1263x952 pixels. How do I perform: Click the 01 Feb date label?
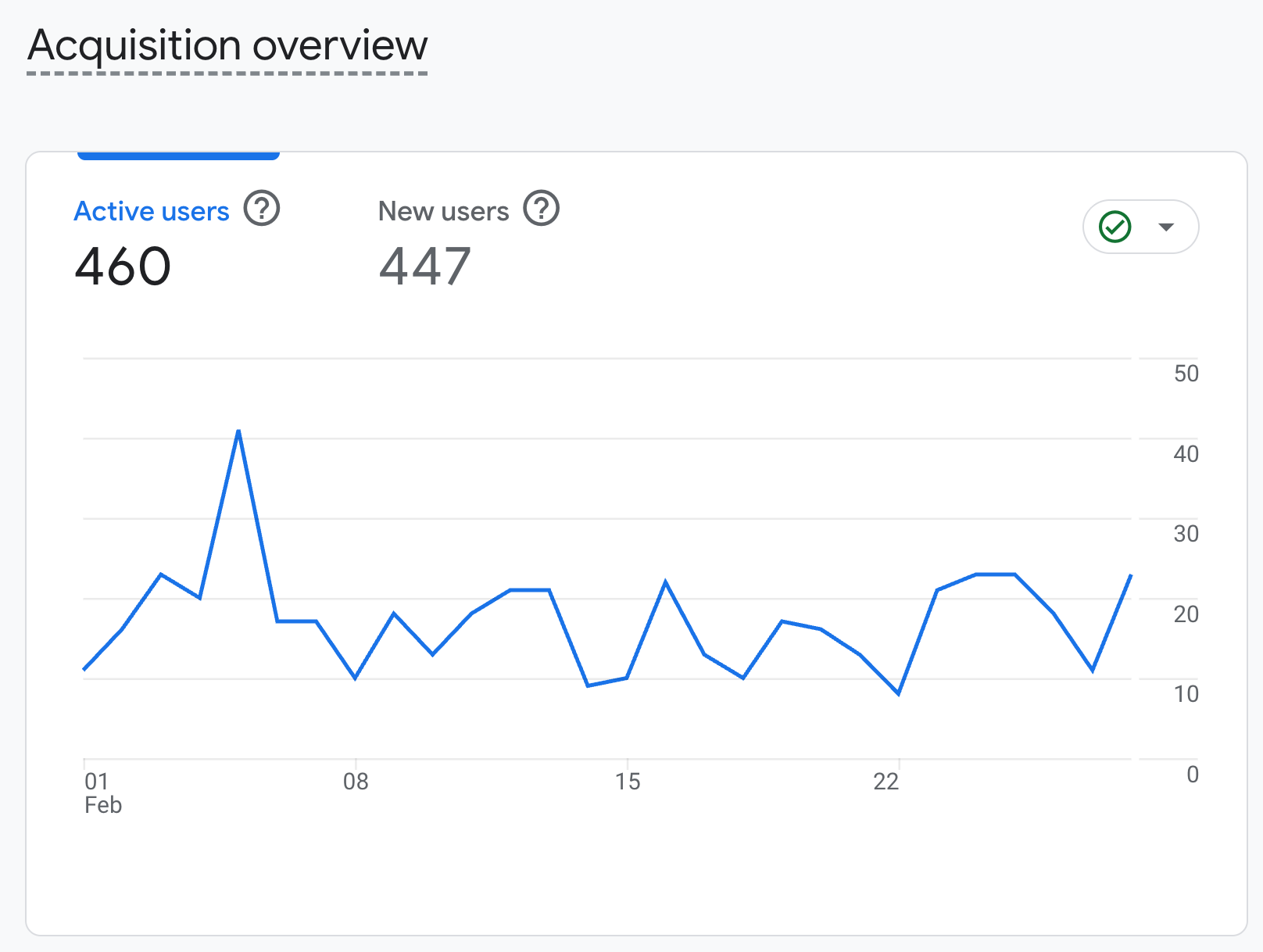pos(102,792)
